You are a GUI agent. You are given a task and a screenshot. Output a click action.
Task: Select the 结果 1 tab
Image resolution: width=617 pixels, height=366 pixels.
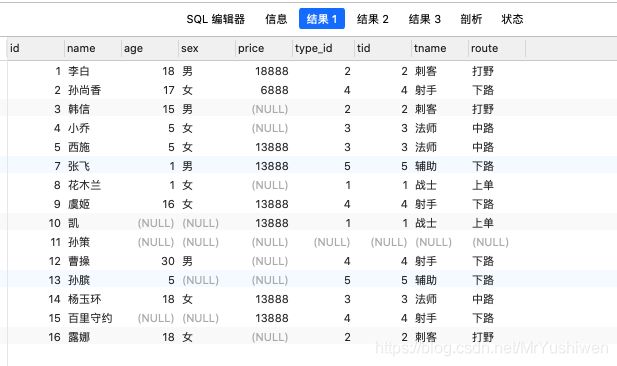(322, 18)
